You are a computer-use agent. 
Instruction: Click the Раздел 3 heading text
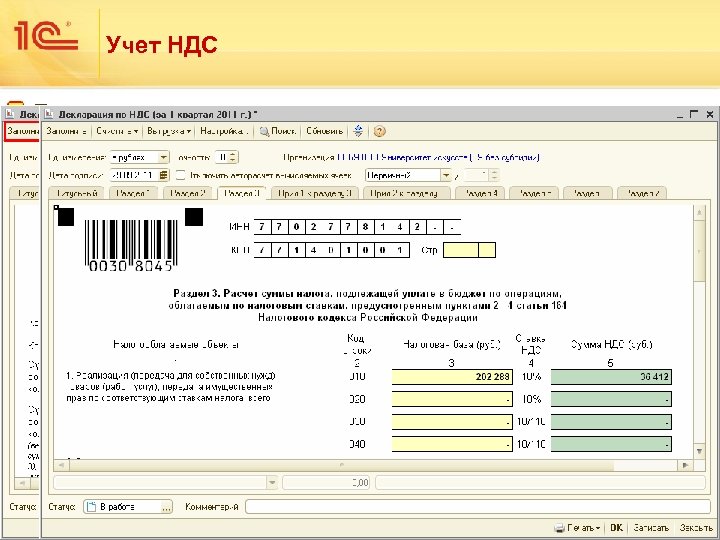(x=367, y=305)
